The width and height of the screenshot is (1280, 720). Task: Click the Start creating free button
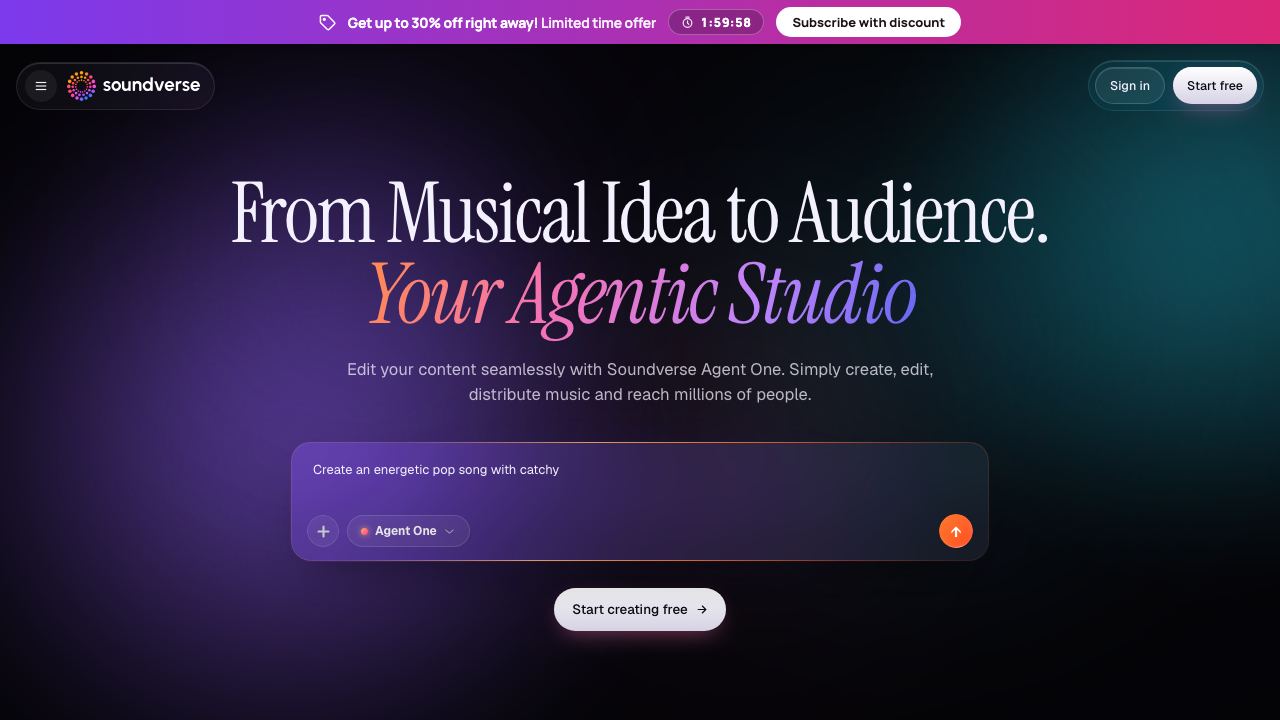coord(640,609)
